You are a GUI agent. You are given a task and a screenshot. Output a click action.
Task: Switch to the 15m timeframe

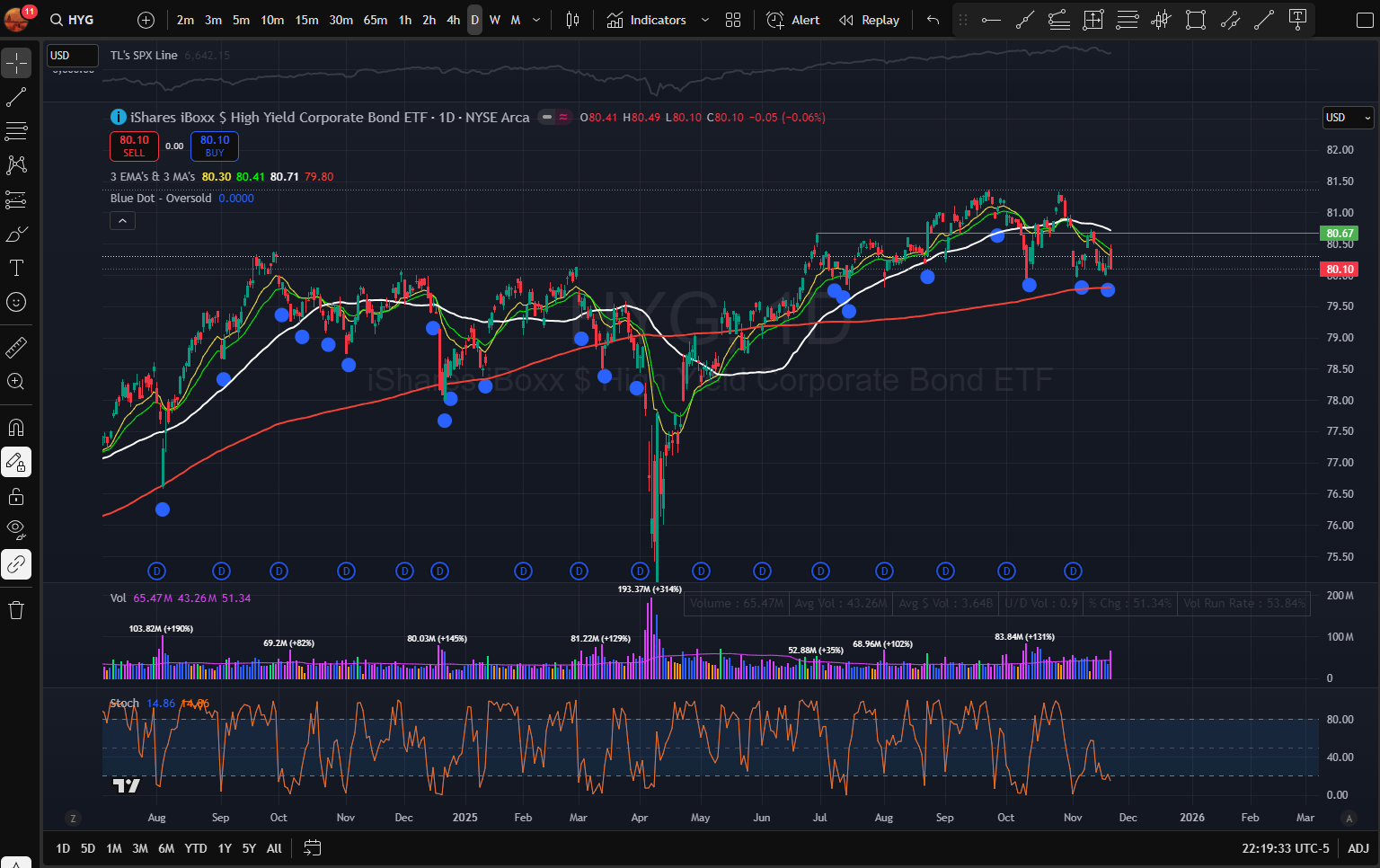coord(306,20)
